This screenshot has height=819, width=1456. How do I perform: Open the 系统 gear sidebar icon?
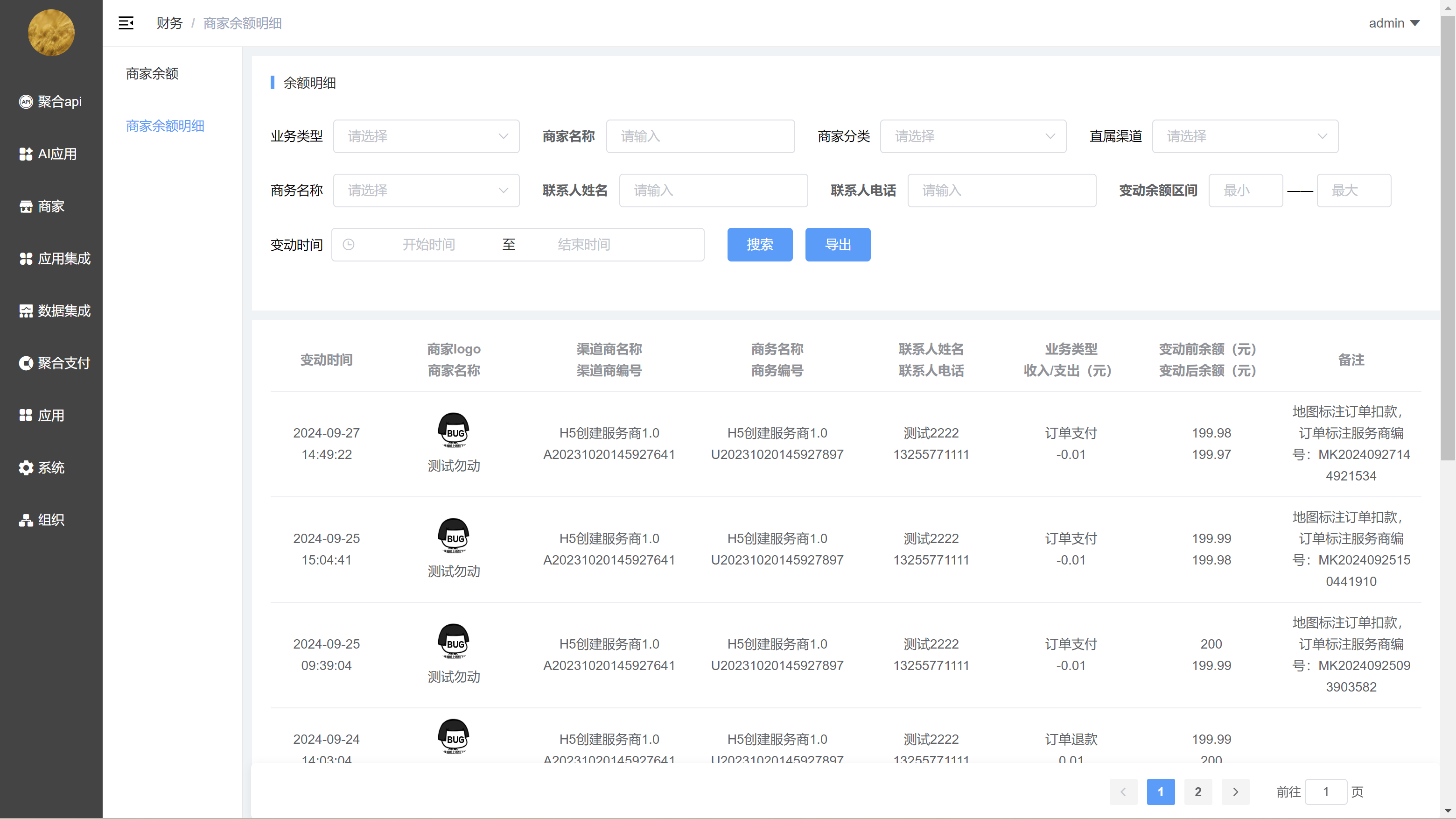pyautogui.click(x=26, y=468)
